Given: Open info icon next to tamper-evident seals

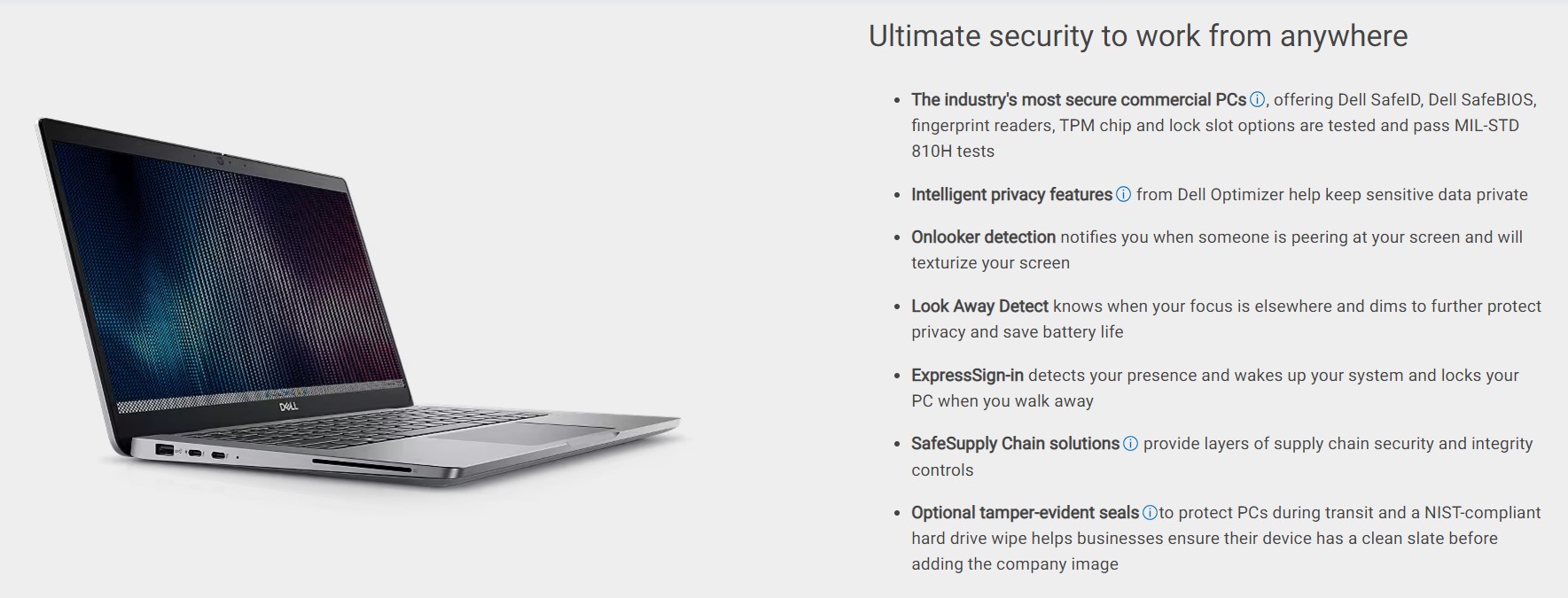Looking at the screenshot, I should [x=1150, y=513].
